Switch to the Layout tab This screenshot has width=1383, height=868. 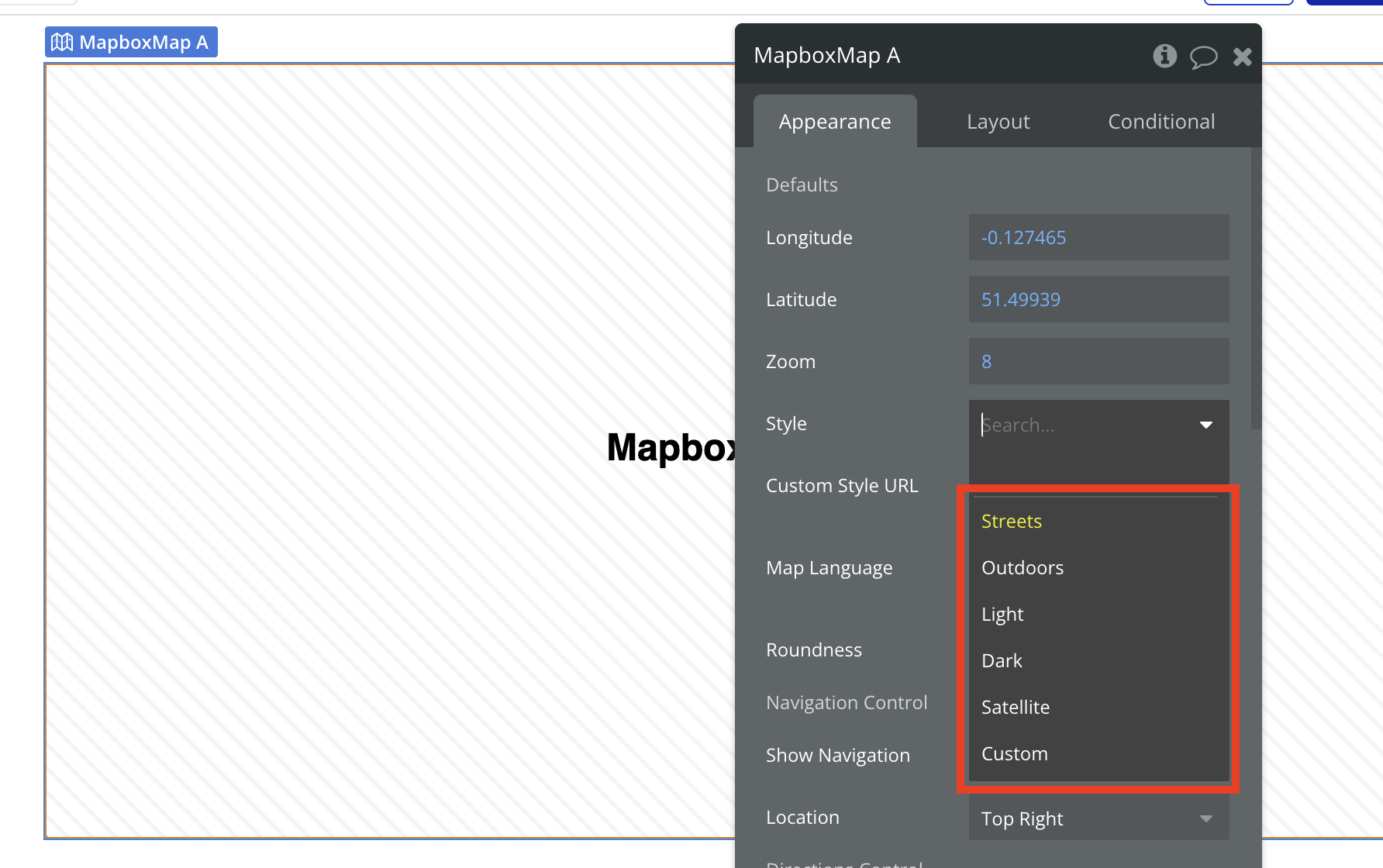998,122
